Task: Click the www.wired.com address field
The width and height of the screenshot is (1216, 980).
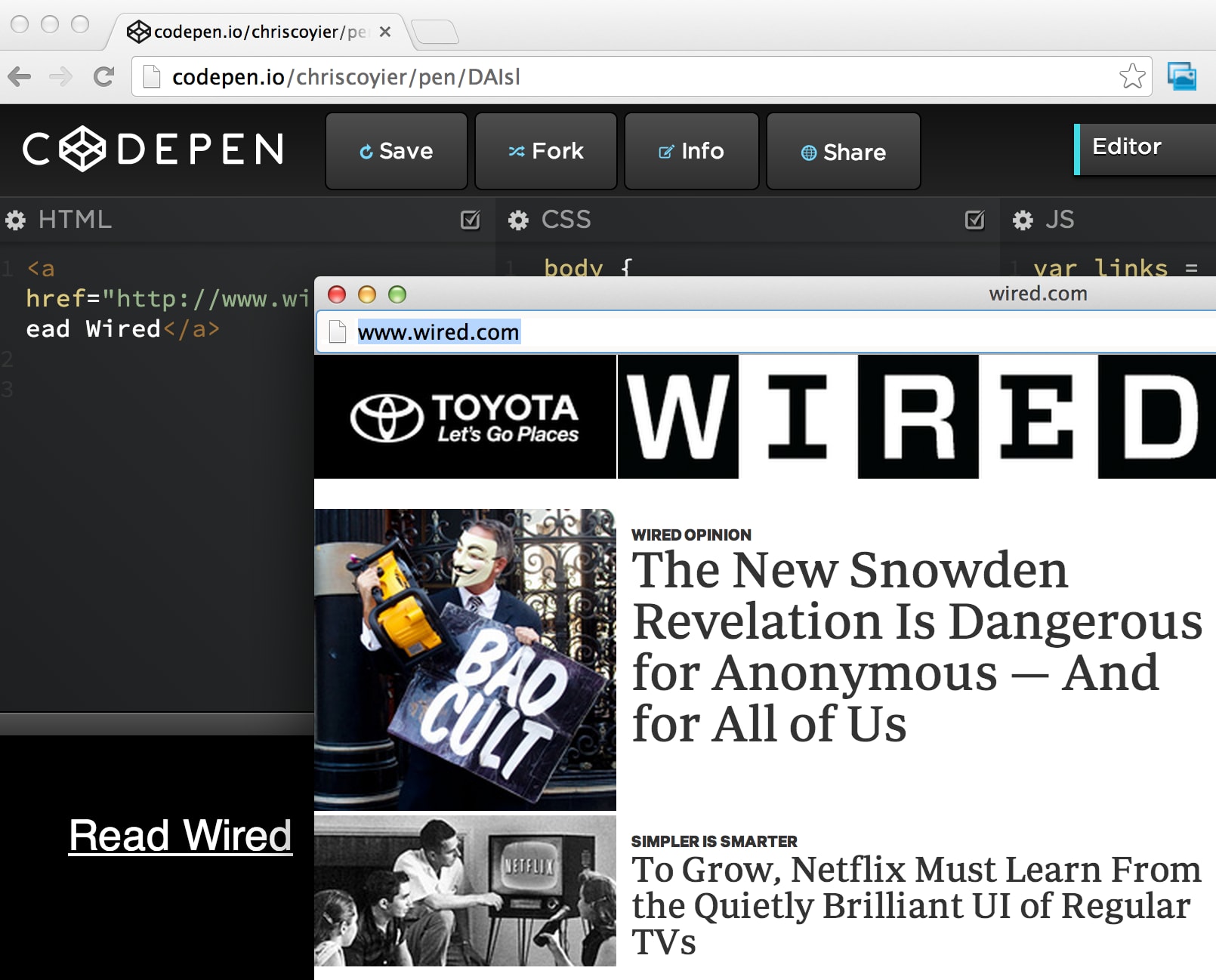Action: (767, 331)
